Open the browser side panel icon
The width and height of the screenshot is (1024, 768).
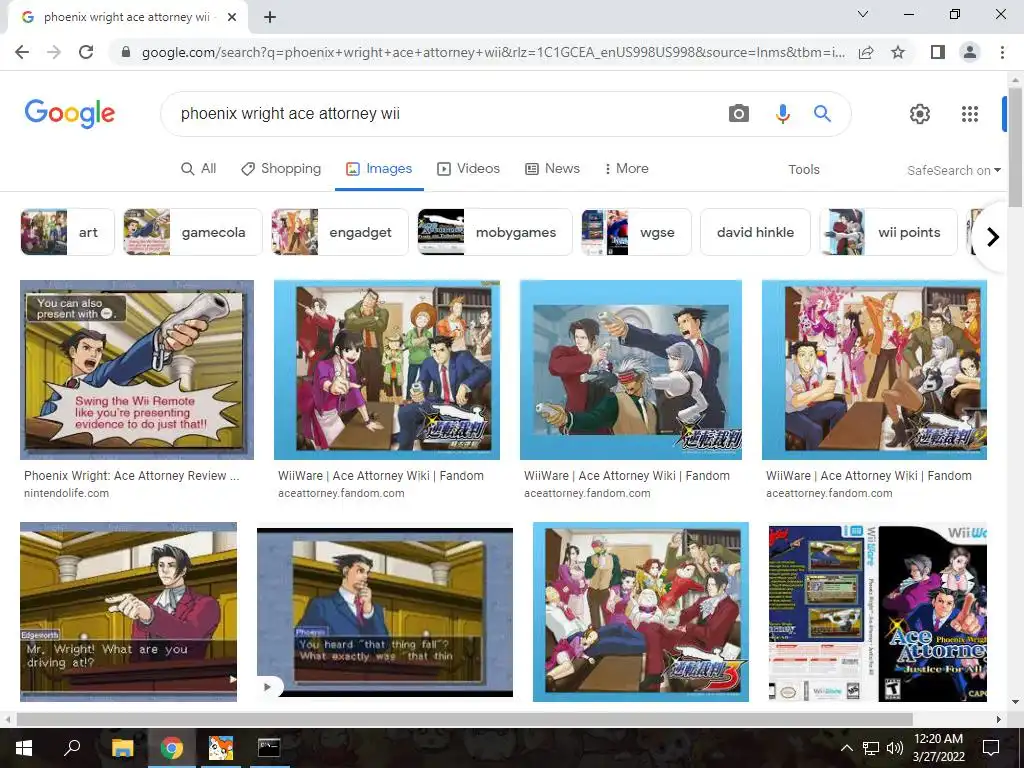(x=938, y=52)
